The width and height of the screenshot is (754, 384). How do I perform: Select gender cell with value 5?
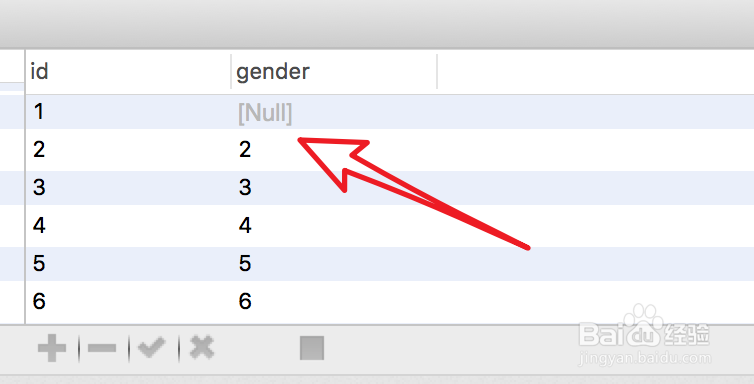tap(334, 263)
